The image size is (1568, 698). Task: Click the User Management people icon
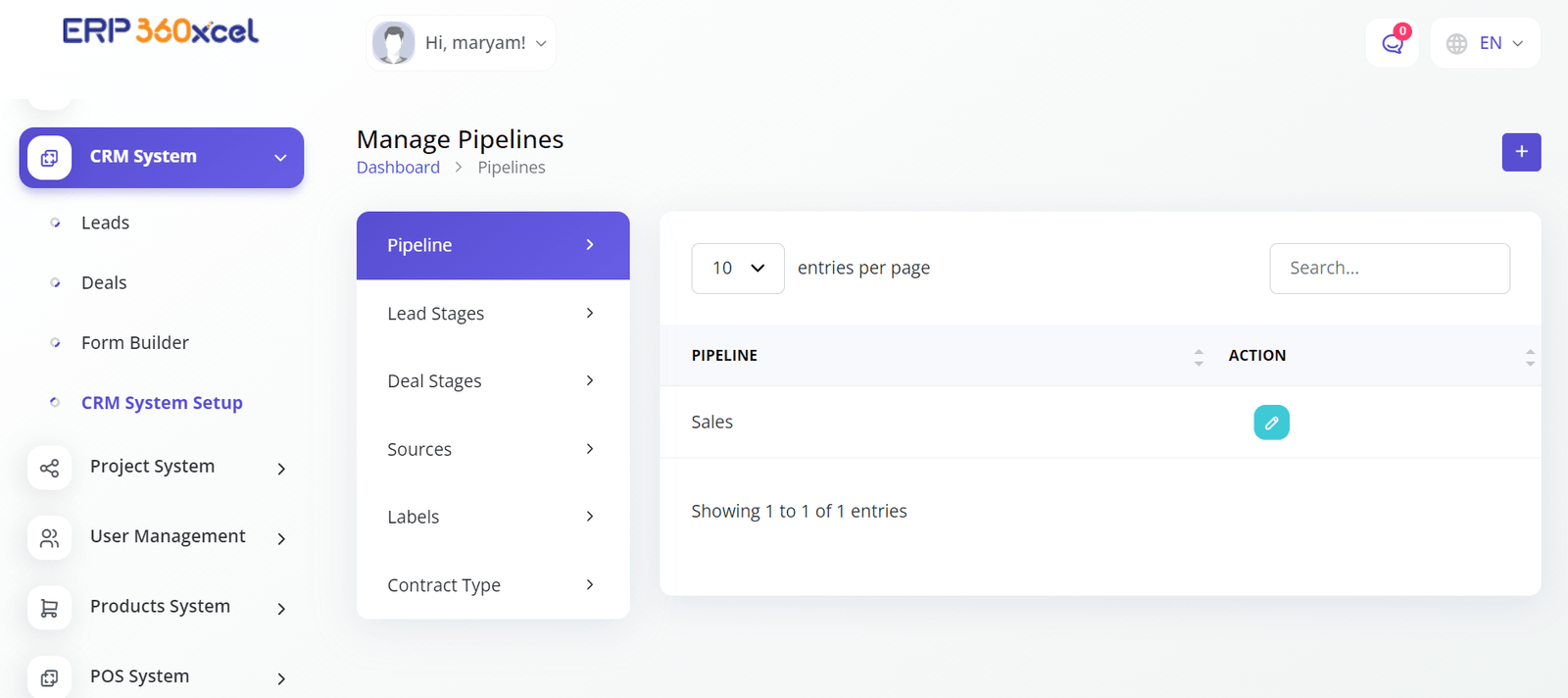[49, 538]
